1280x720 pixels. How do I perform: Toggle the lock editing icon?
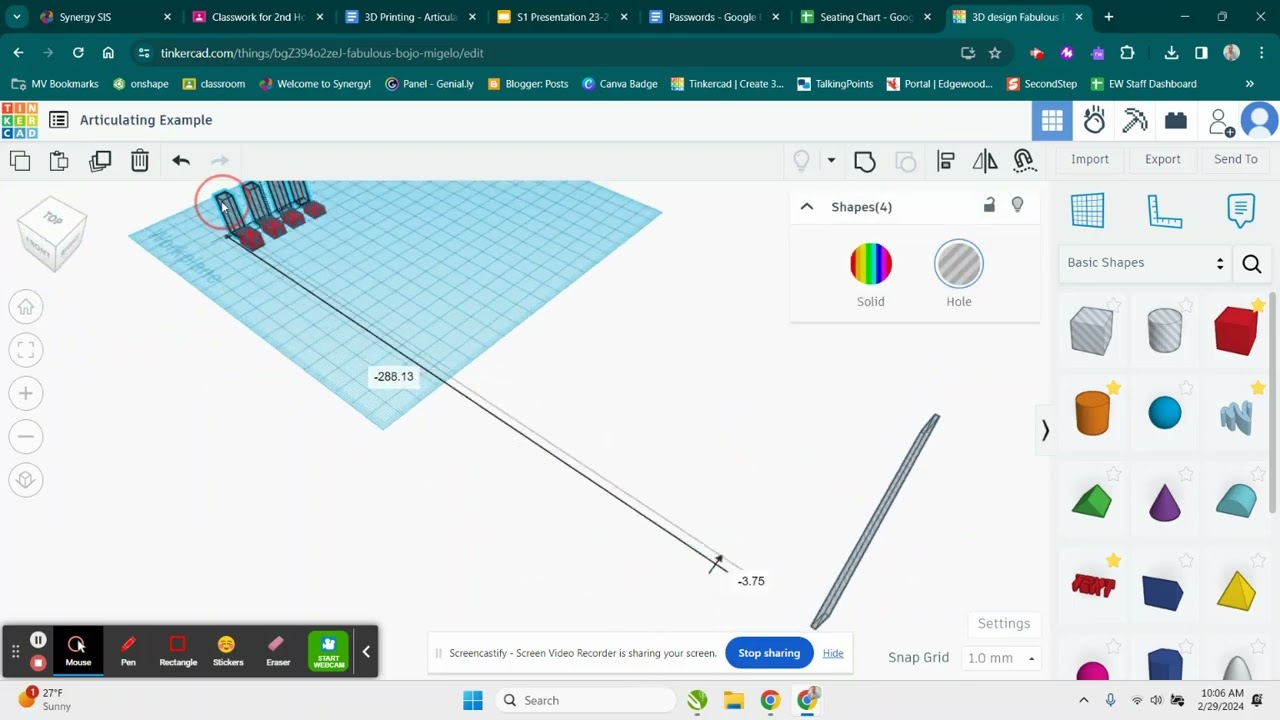tap(989, 205)
